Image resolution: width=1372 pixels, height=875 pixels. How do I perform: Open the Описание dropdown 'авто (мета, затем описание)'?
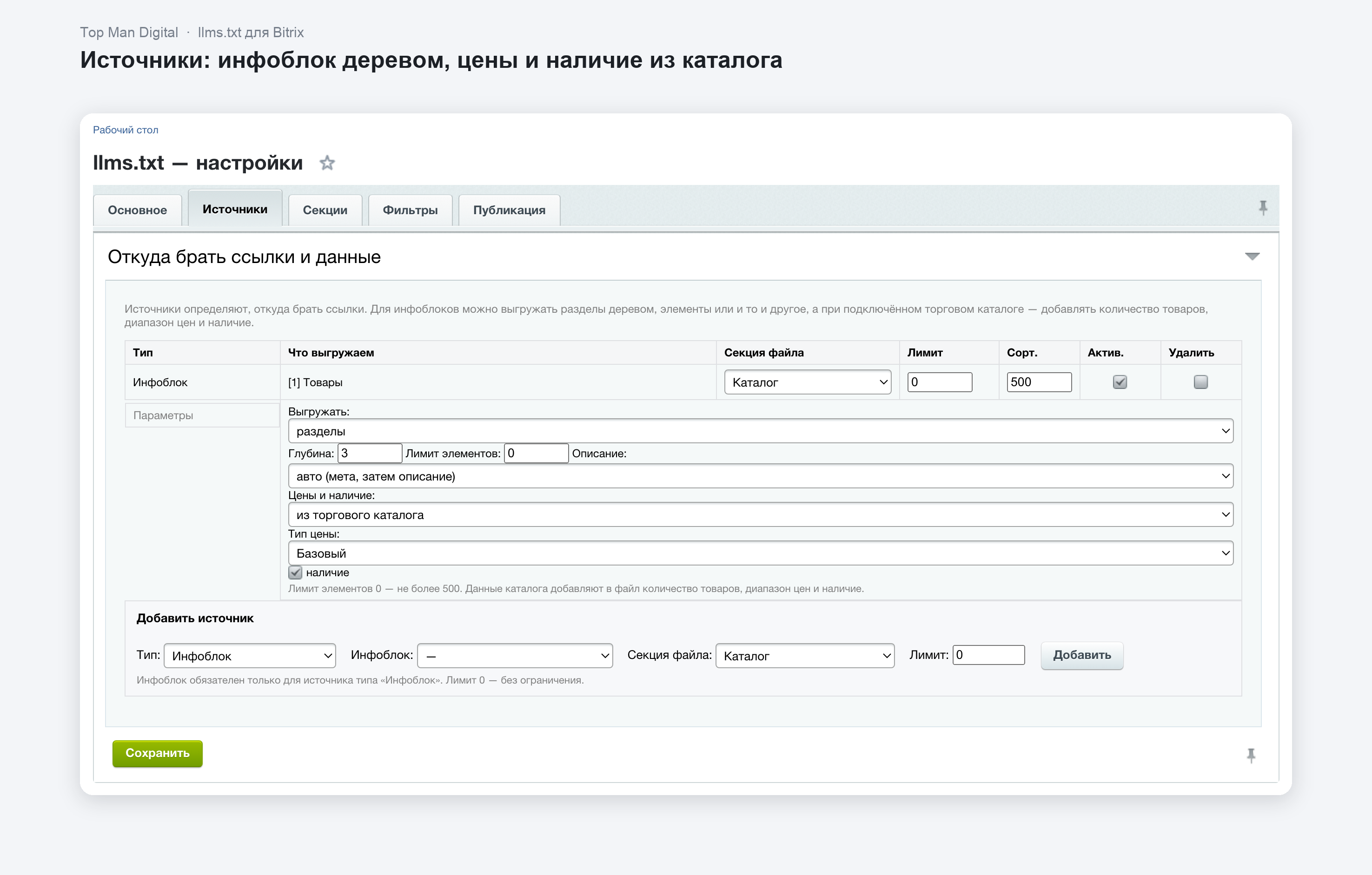point(761,476)
